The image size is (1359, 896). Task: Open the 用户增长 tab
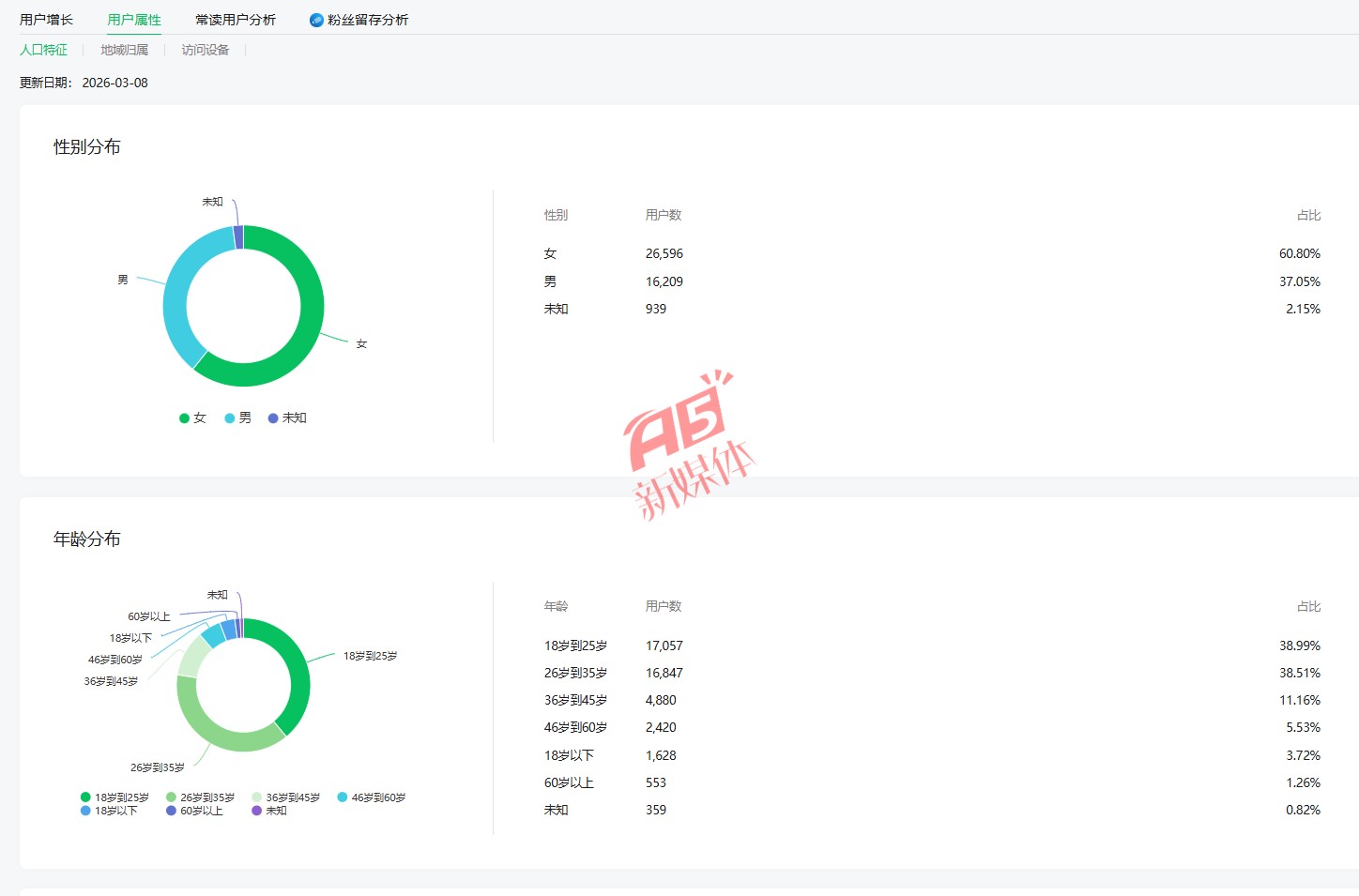click(46, 20)
